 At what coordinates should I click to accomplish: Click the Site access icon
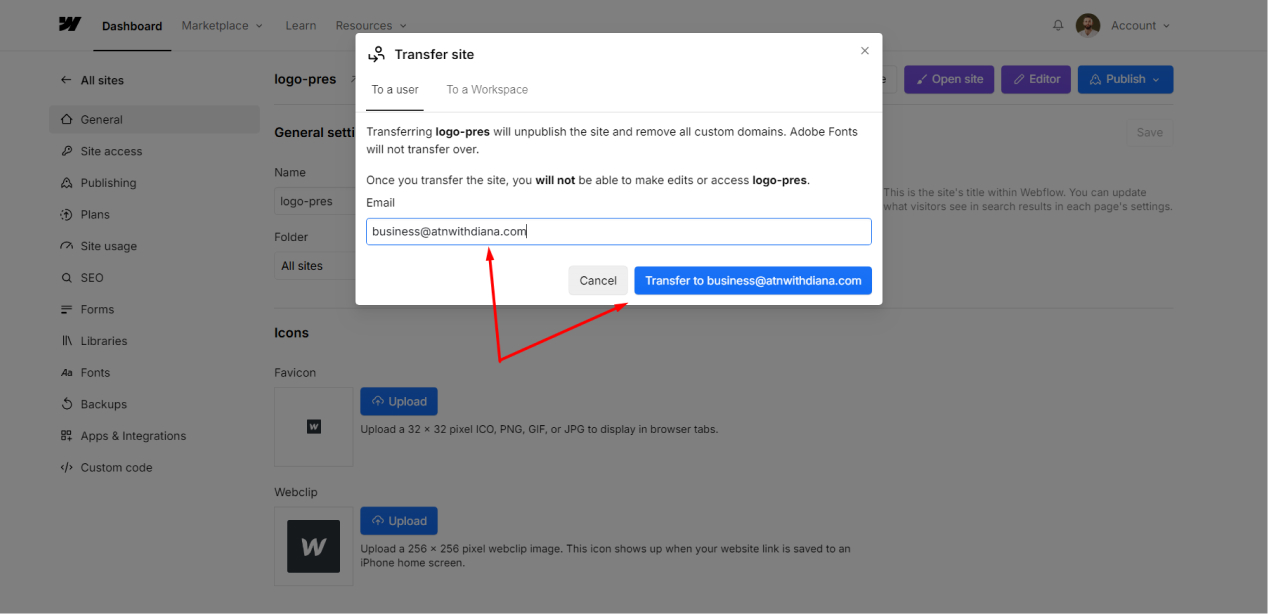[67, 151]
